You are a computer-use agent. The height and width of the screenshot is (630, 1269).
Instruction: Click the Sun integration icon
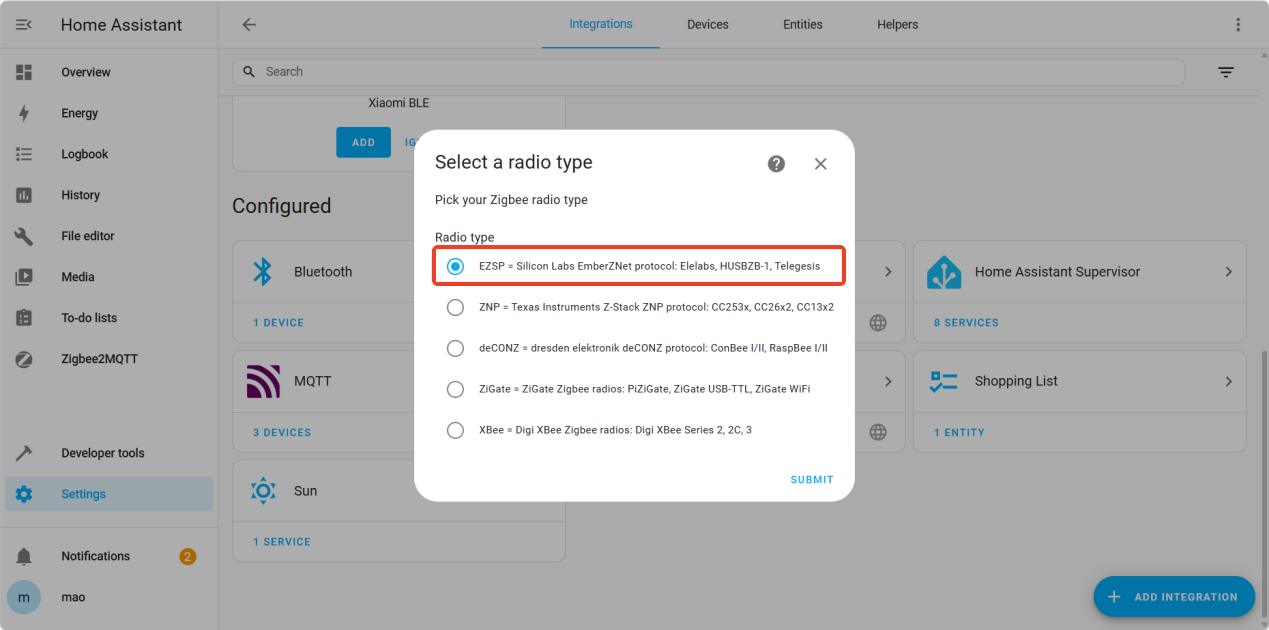click(263, 491)
